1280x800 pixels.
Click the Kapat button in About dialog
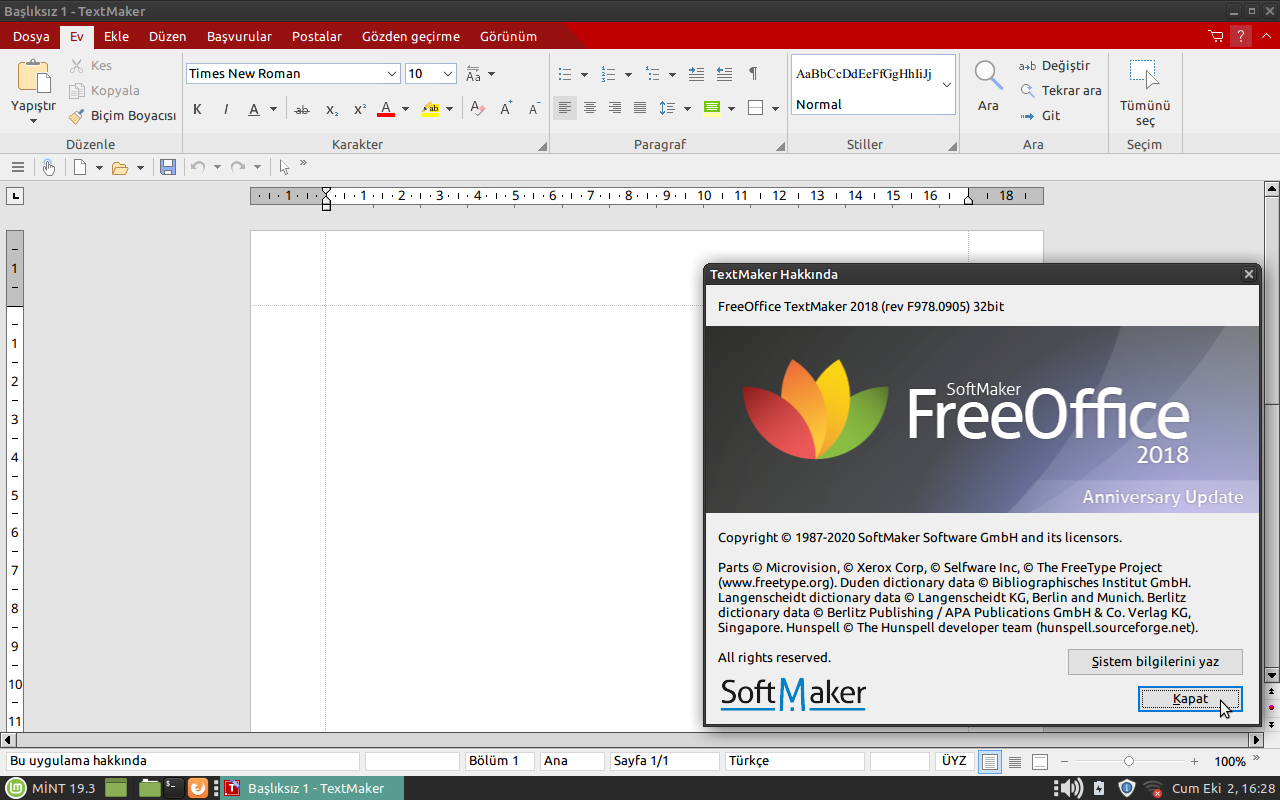pos(1190,699)
